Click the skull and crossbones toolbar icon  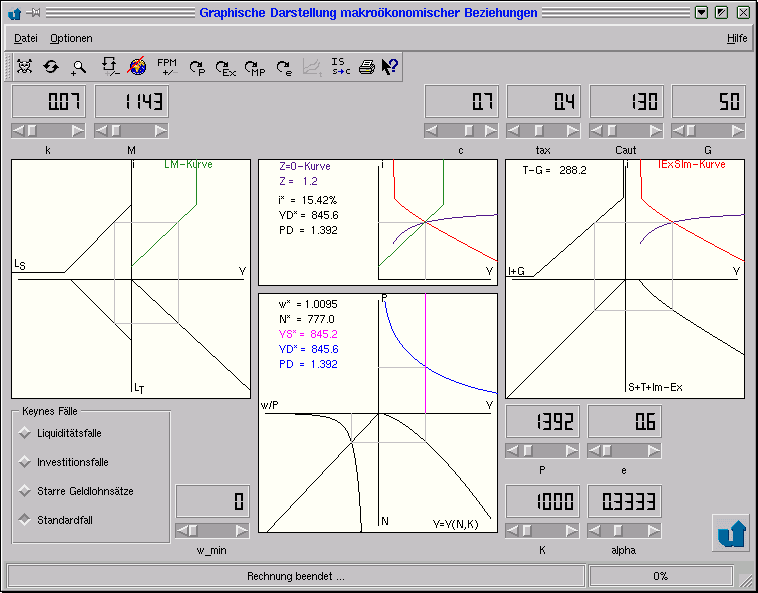click(25, 66)
